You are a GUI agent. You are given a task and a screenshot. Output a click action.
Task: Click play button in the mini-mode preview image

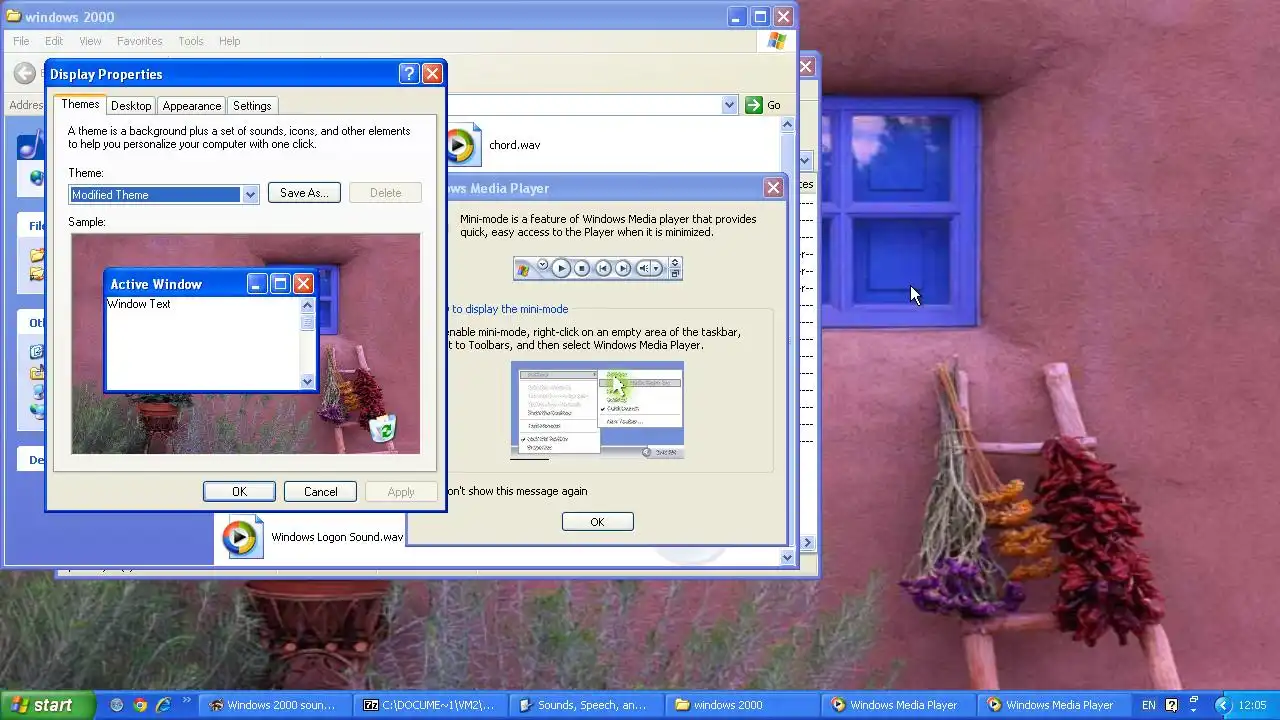[x=561, y=268]
